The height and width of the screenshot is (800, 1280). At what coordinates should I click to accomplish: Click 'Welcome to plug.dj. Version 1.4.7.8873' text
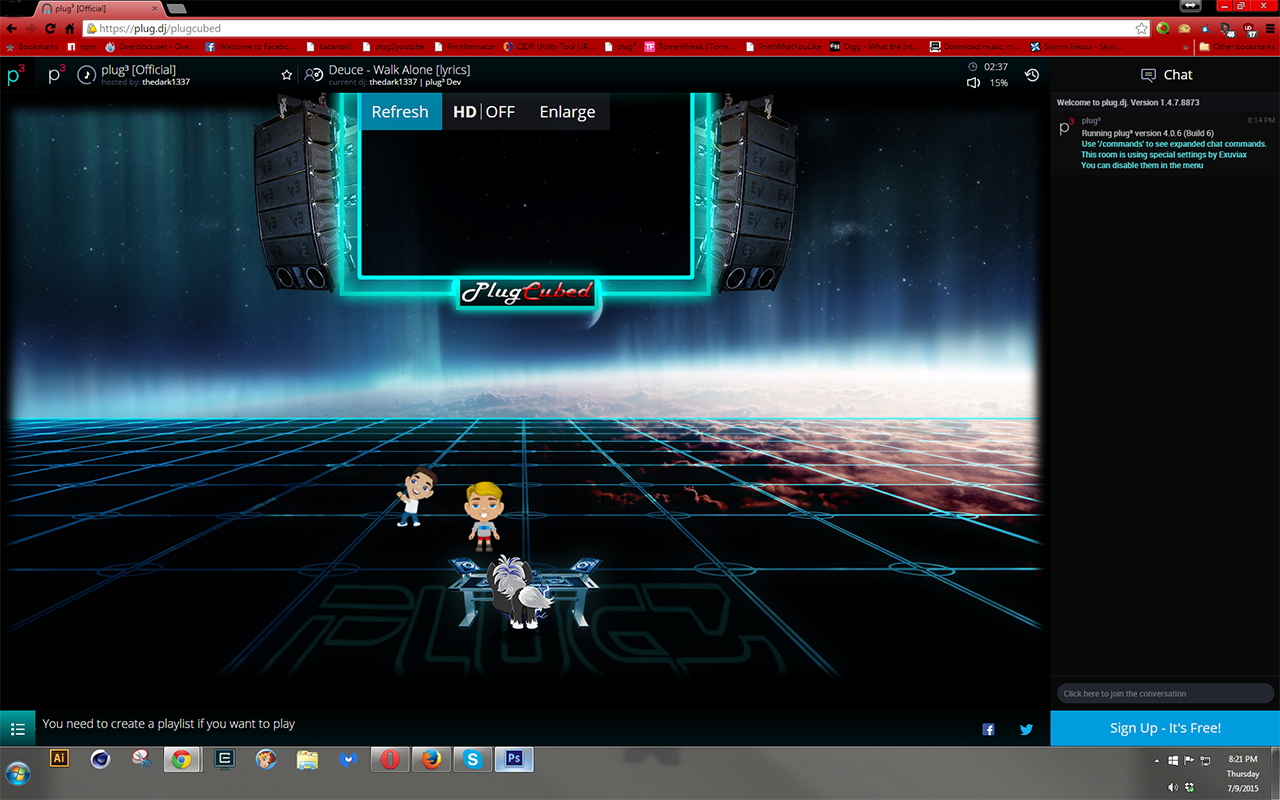point(1128,102)
